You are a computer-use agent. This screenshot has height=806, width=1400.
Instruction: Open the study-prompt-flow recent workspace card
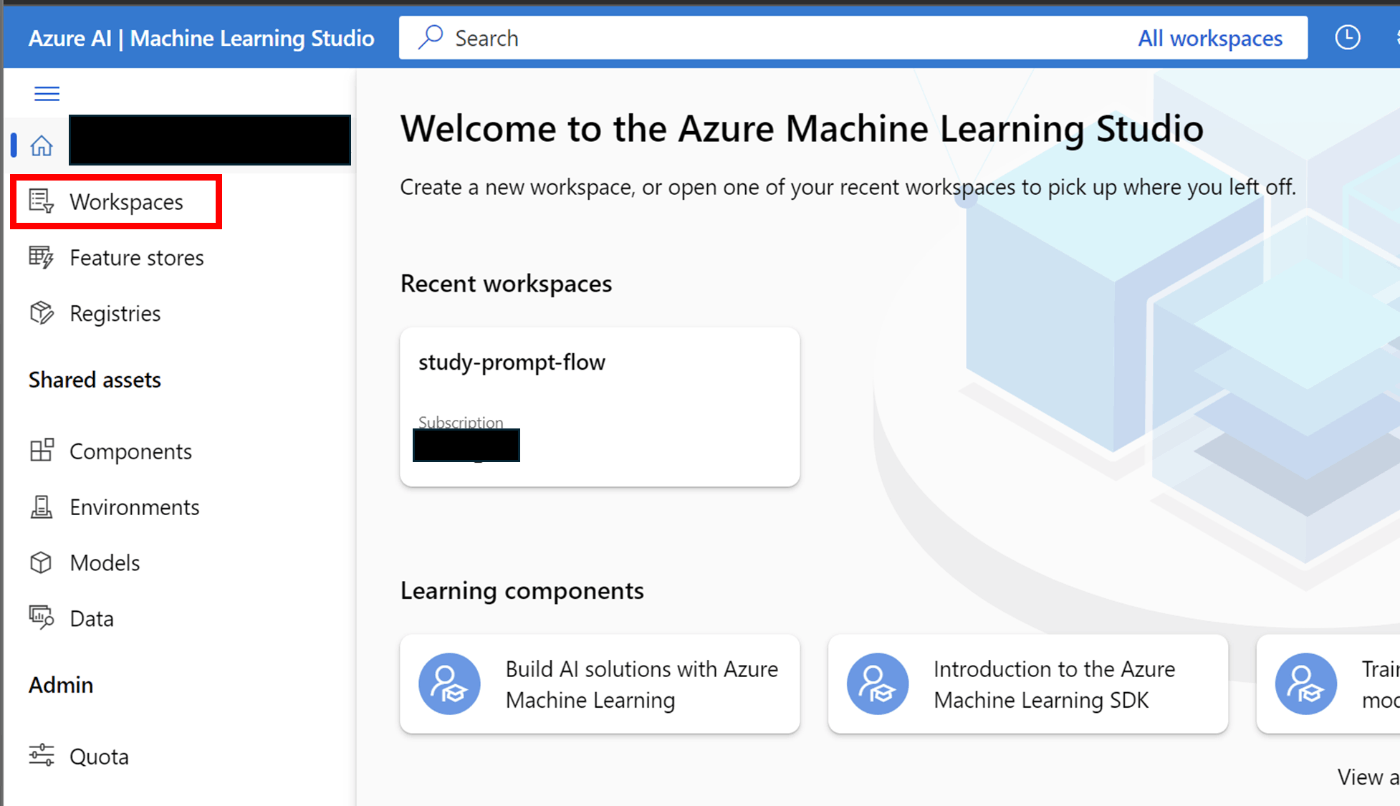click(600, 407)
